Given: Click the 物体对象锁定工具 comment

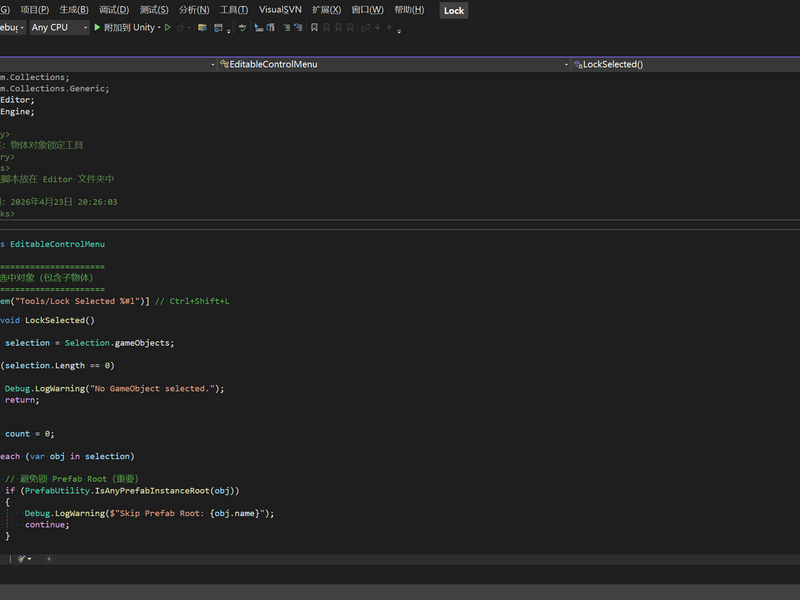Looking at the screenshot, I should pyautogui.click(x=46, y=145).
